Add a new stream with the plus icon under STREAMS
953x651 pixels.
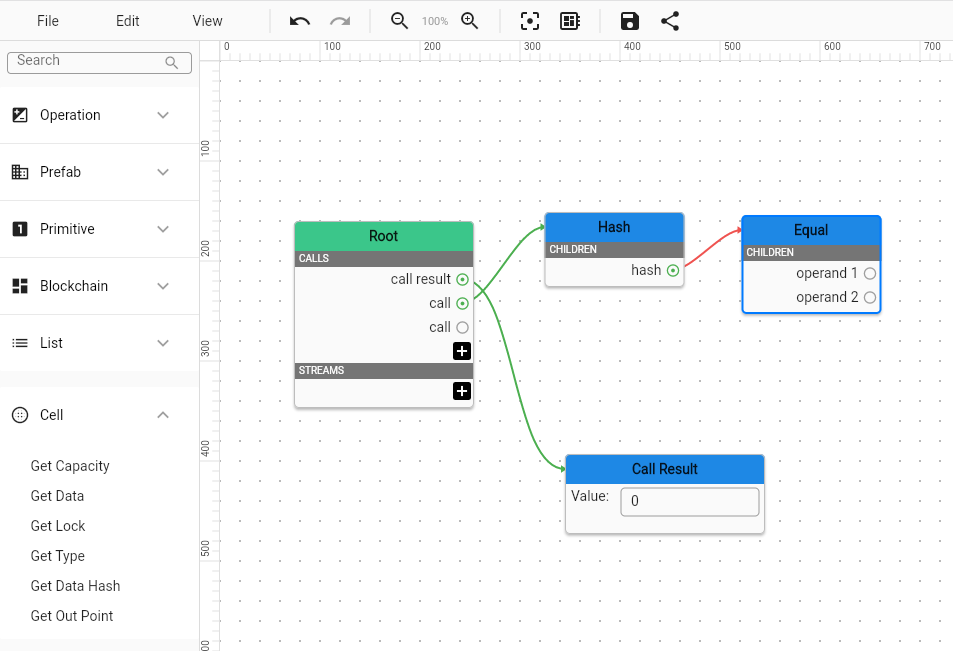click(x=462, y=391)
